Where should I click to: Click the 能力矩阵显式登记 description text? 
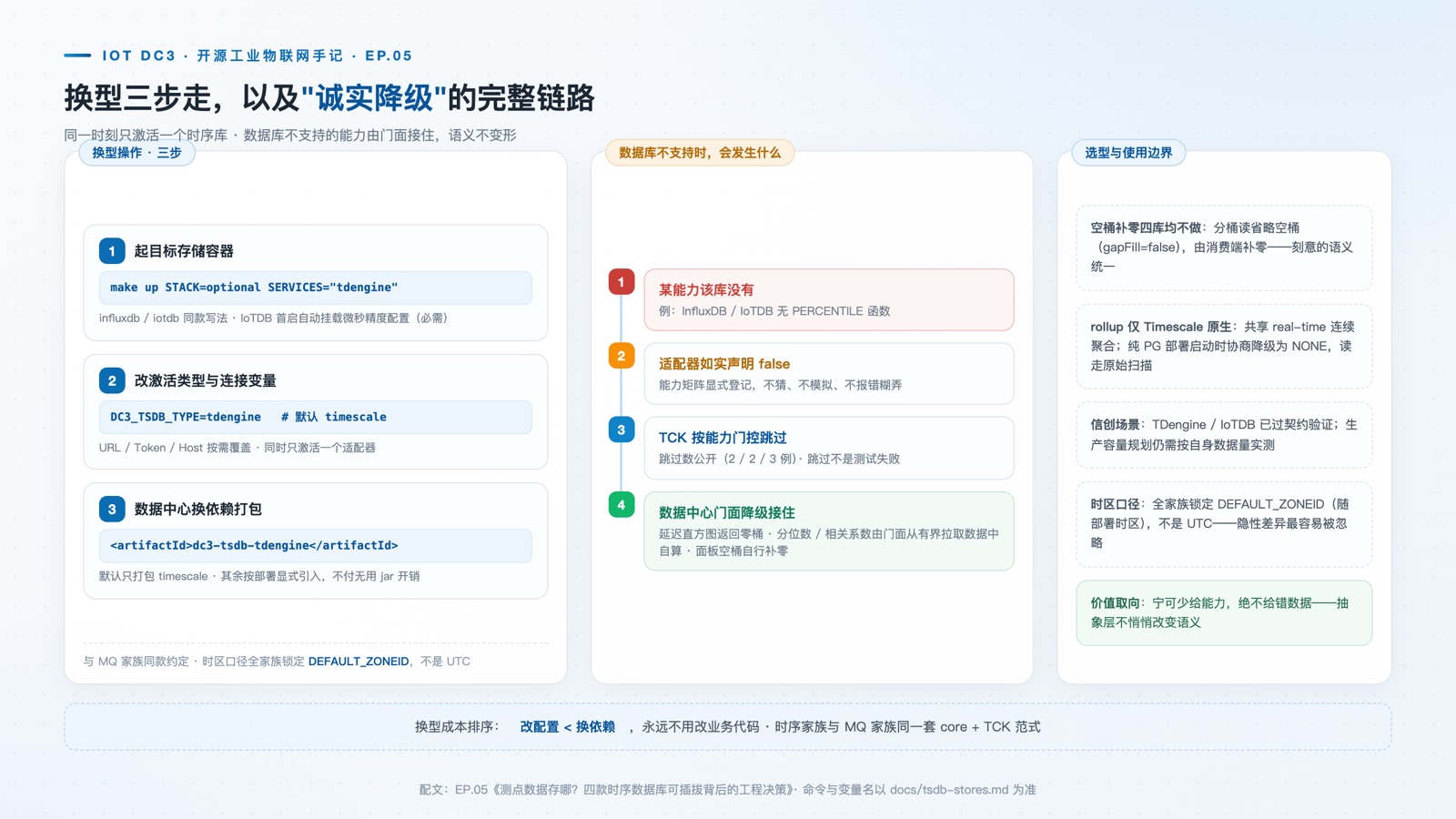pyautogui.click(x=780, y=385)
